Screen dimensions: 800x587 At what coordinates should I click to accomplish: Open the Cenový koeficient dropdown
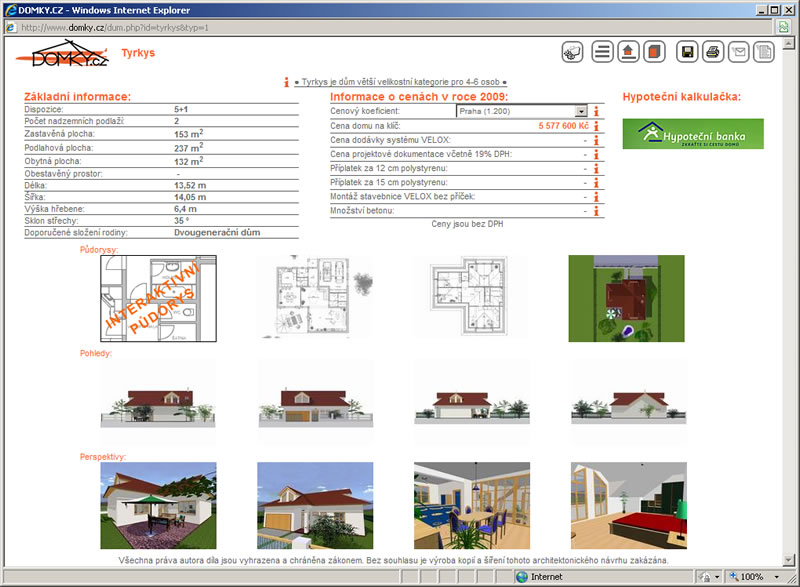pyautogui.click(x=581, y=112)
